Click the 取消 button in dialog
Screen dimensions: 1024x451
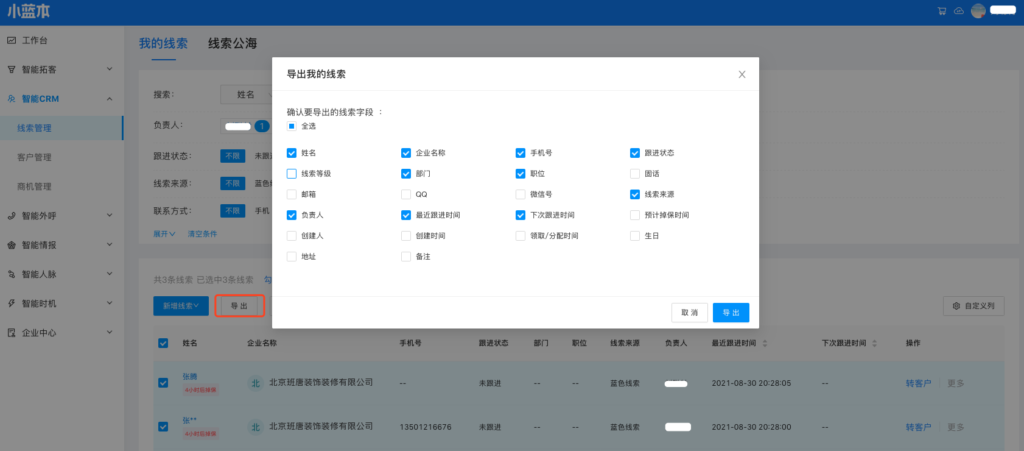coord(689,313)
